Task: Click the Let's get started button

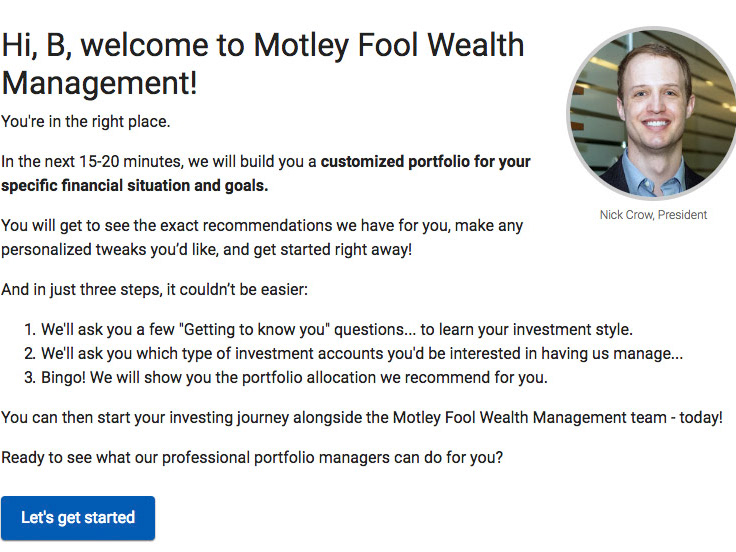Action: (x=78, y=517)
